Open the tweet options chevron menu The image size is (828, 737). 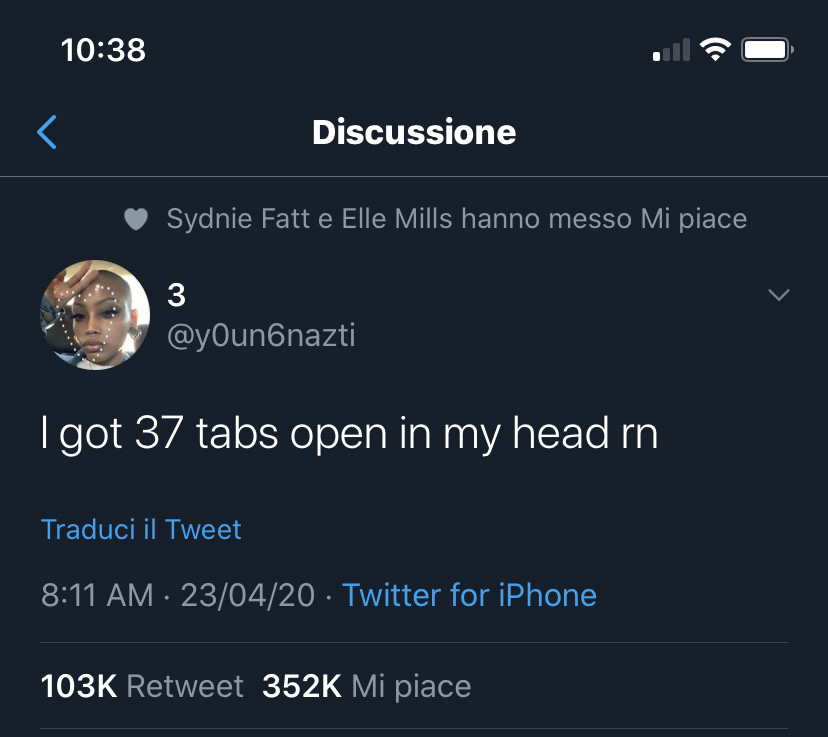[779, 294]
